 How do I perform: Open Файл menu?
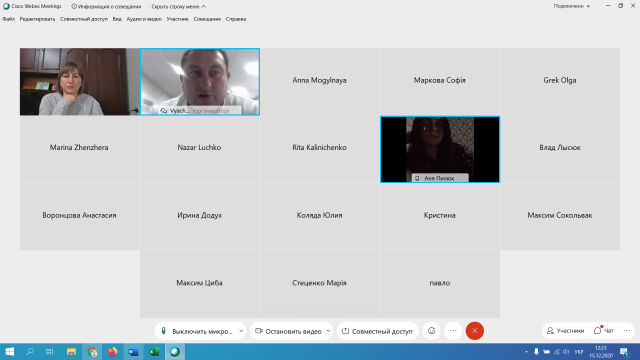(x=8, y=19)
